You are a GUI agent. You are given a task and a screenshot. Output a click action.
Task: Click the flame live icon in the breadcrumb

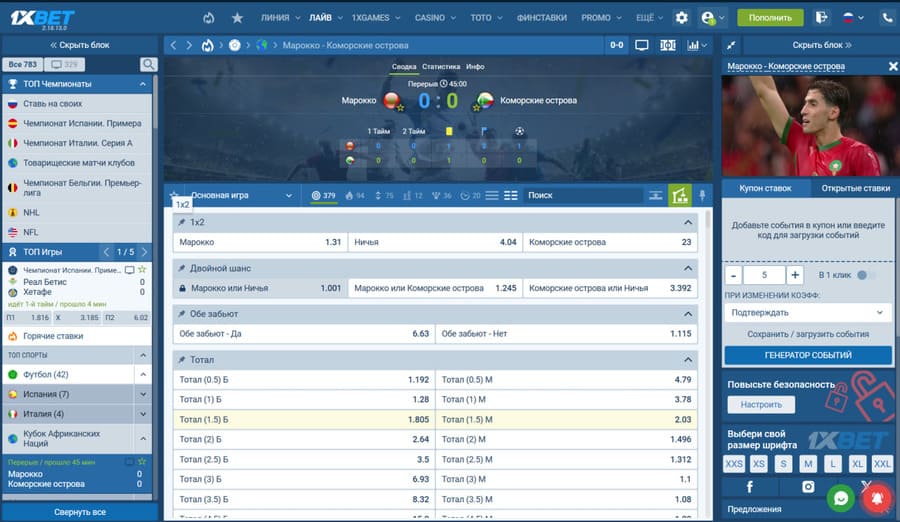[x=207, y=45]
